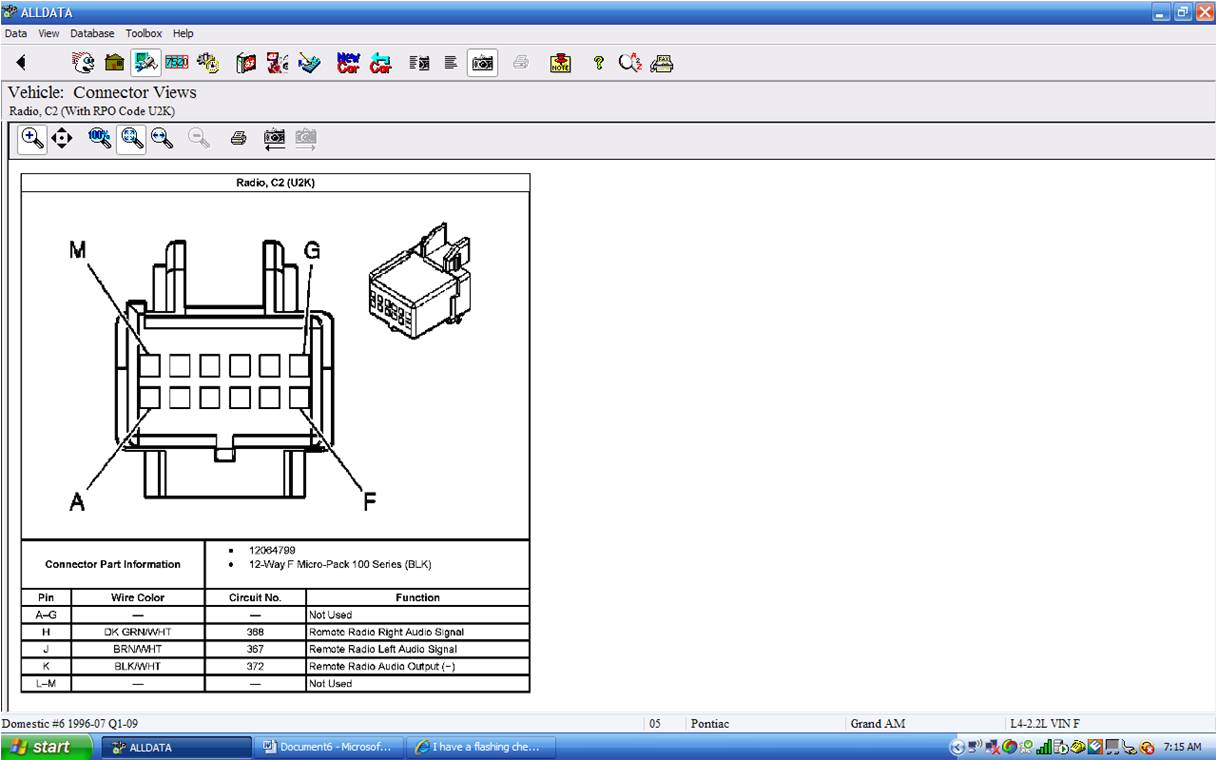Toggle the fit-to-page zoom mode button
This screenshot has width=1217, height=761.
point(130,138)
